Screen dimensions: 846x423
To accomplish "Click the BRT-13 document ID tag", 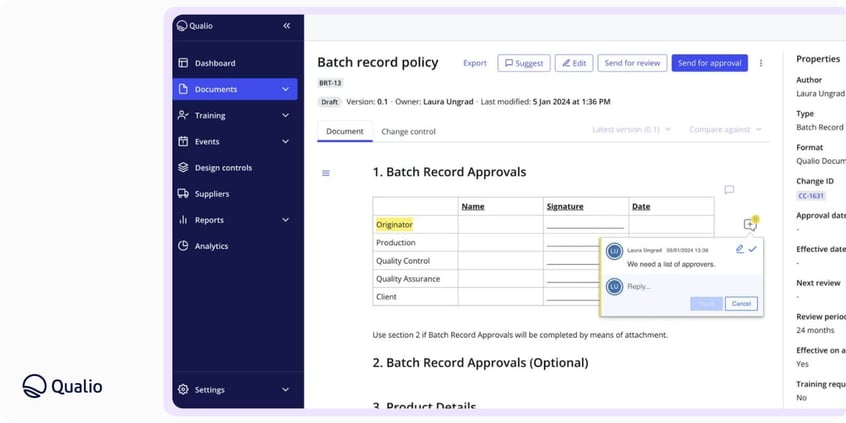I will tap(331, 83).
